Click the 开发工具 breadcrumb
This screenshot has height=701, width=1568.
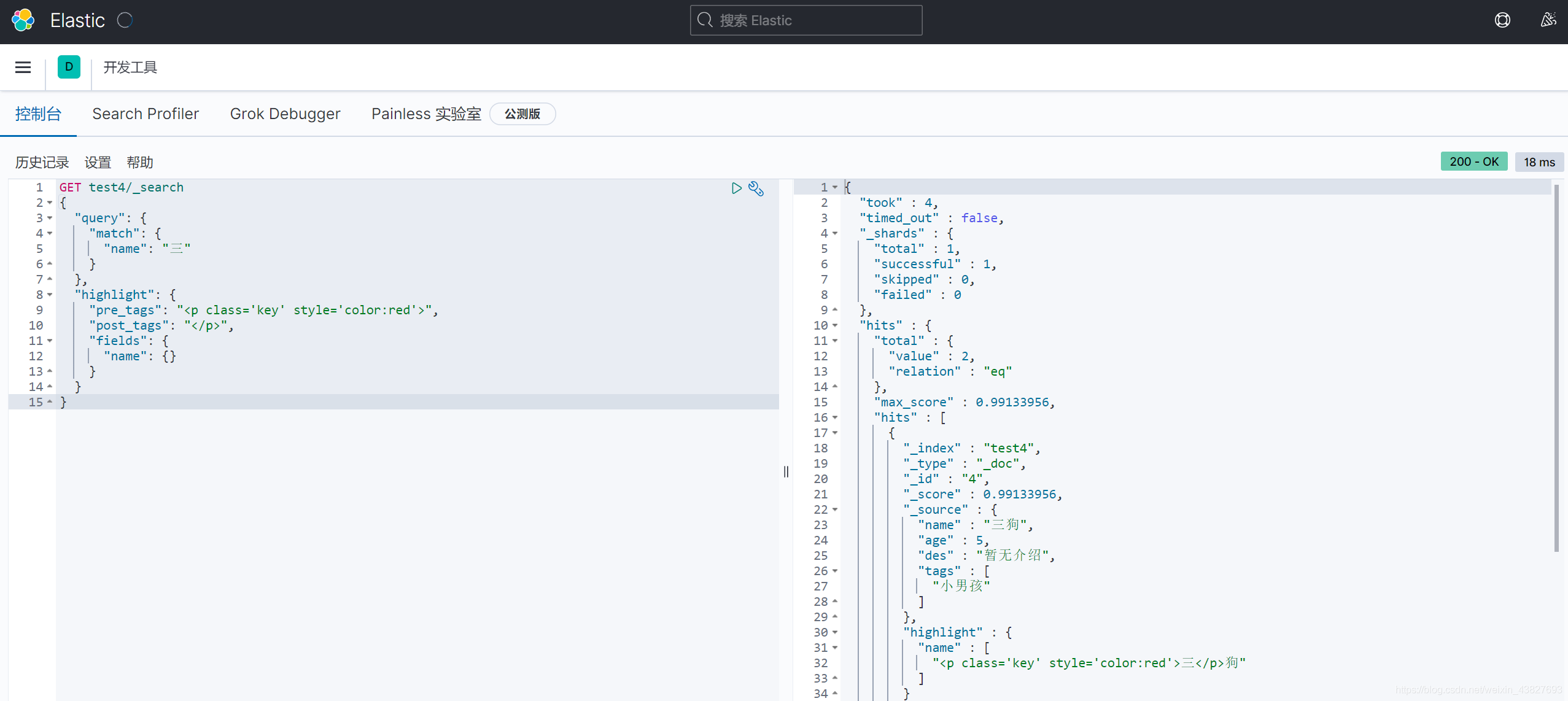(130, 67)
